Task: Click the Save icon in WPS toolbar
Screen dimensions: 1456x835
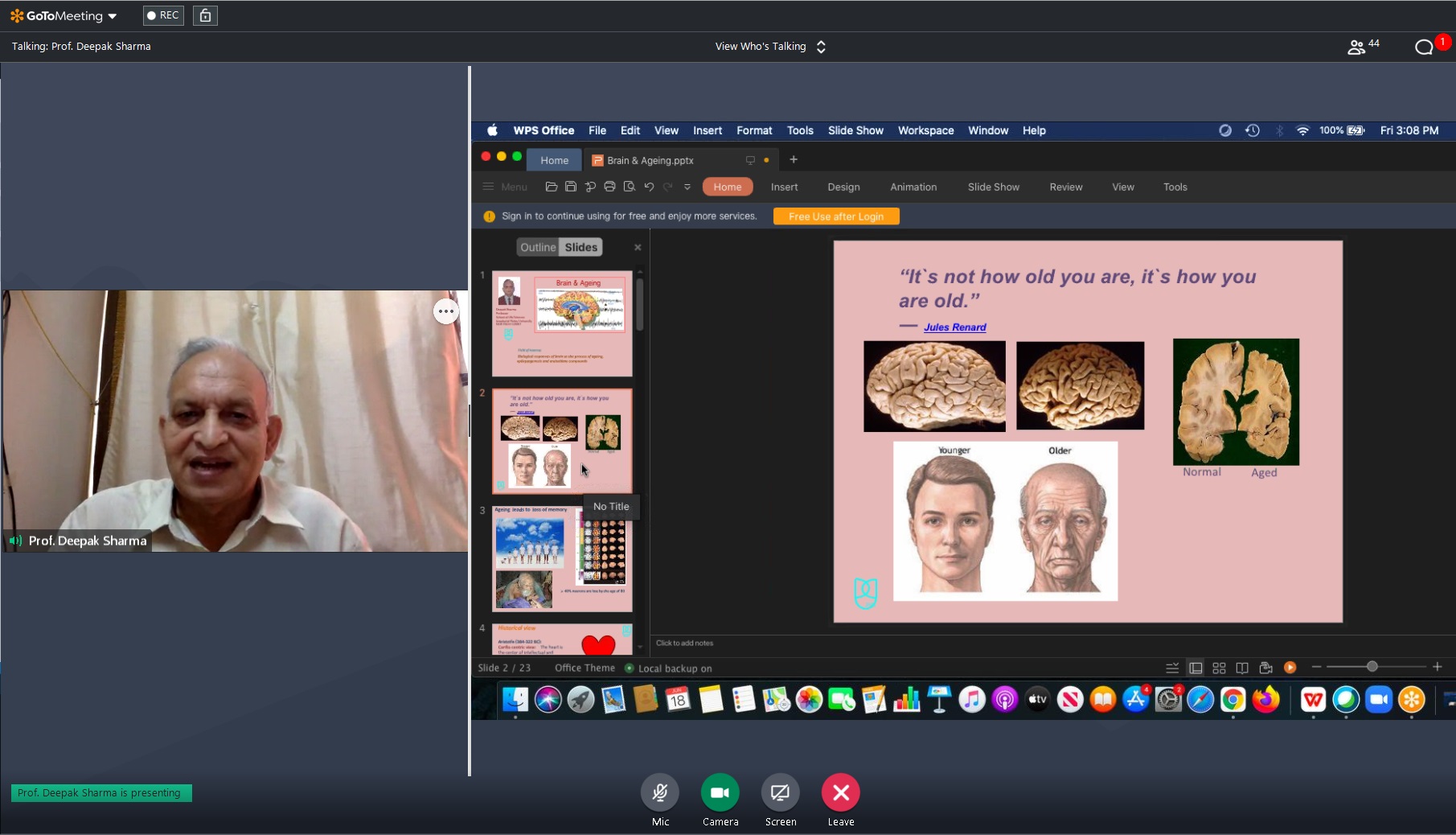Action: pos(571,187)
